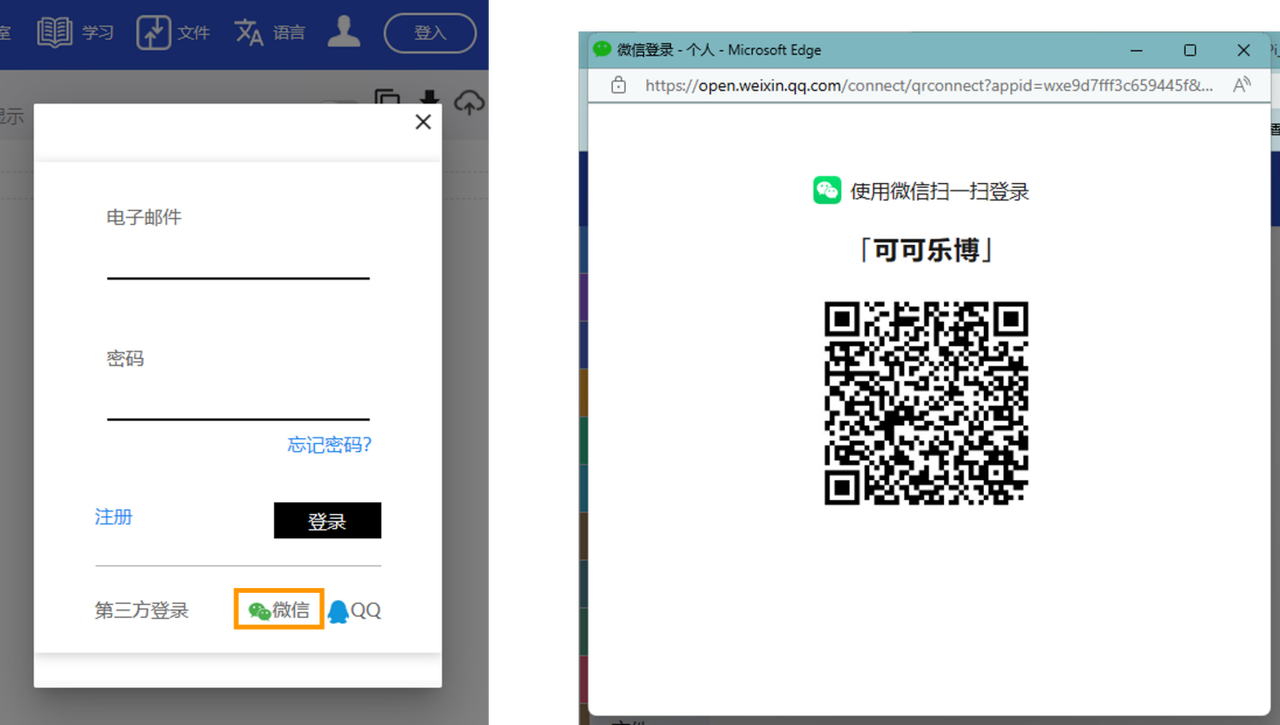Open the 文件 file menu
1280x725 pixels.
pos(173,32)
